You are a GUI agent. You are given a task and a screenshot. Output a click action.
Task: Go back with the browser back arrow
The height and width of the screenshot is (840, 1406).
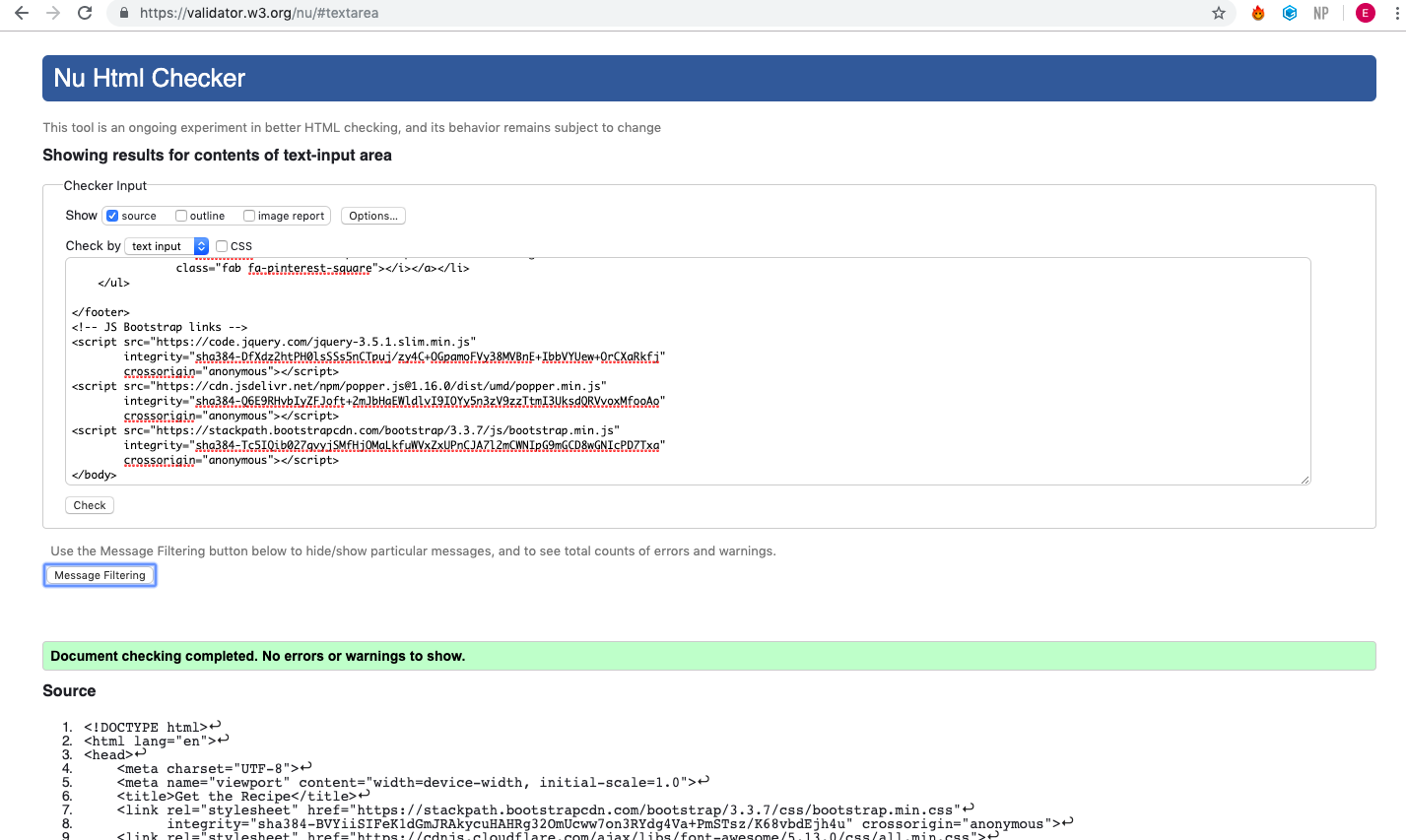click(x=22, y=13)
